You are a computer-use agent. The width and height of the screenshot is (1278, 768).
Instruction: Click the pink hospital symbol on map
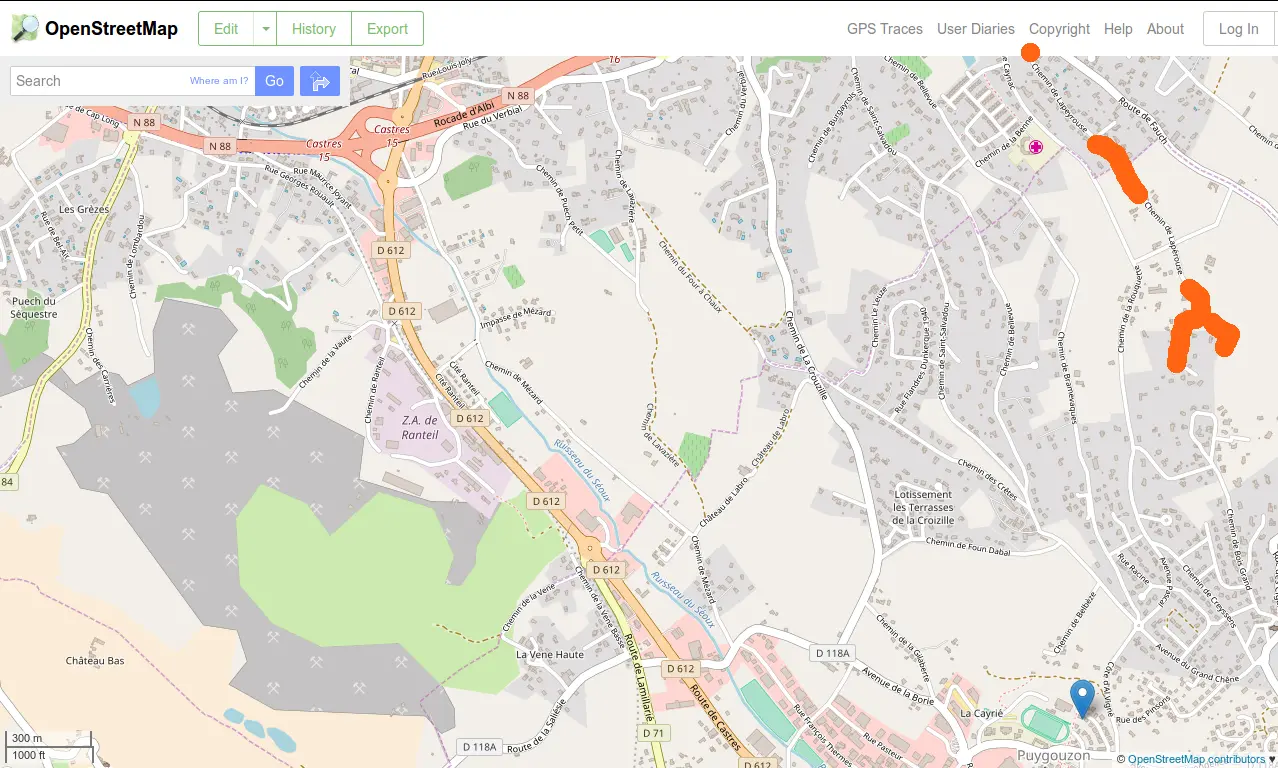click(x=1036, y=148)
